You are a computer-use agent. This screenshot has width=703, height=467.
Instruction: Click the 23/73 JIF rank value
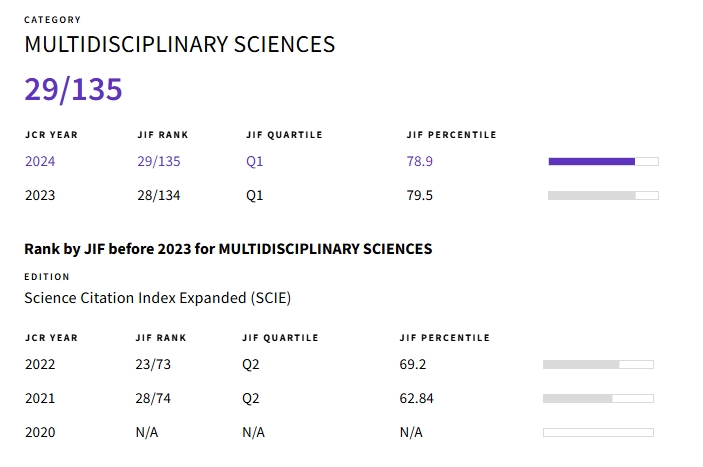[x=154, y=365]
